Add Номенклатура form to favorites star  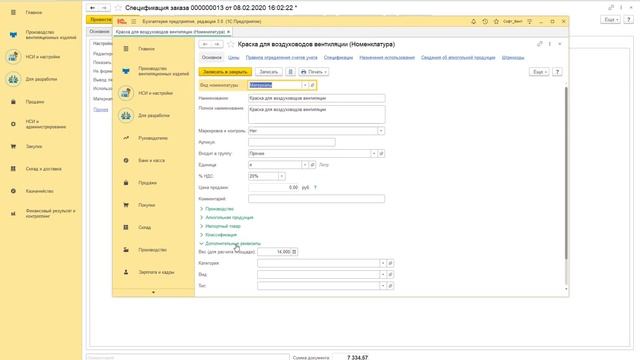(x=231, y=44)
